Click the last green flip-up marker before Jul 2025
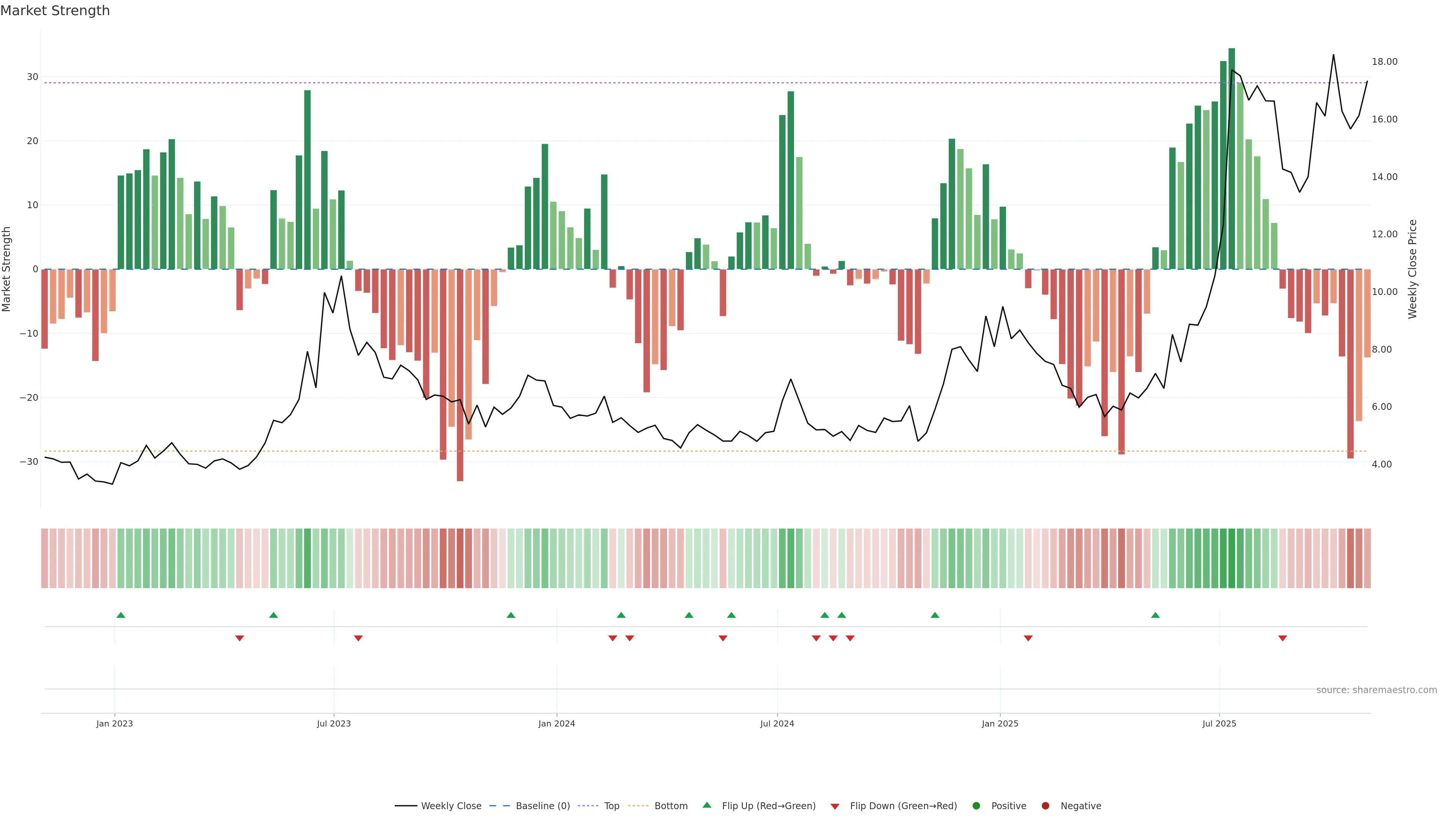 click(1155, 615)
